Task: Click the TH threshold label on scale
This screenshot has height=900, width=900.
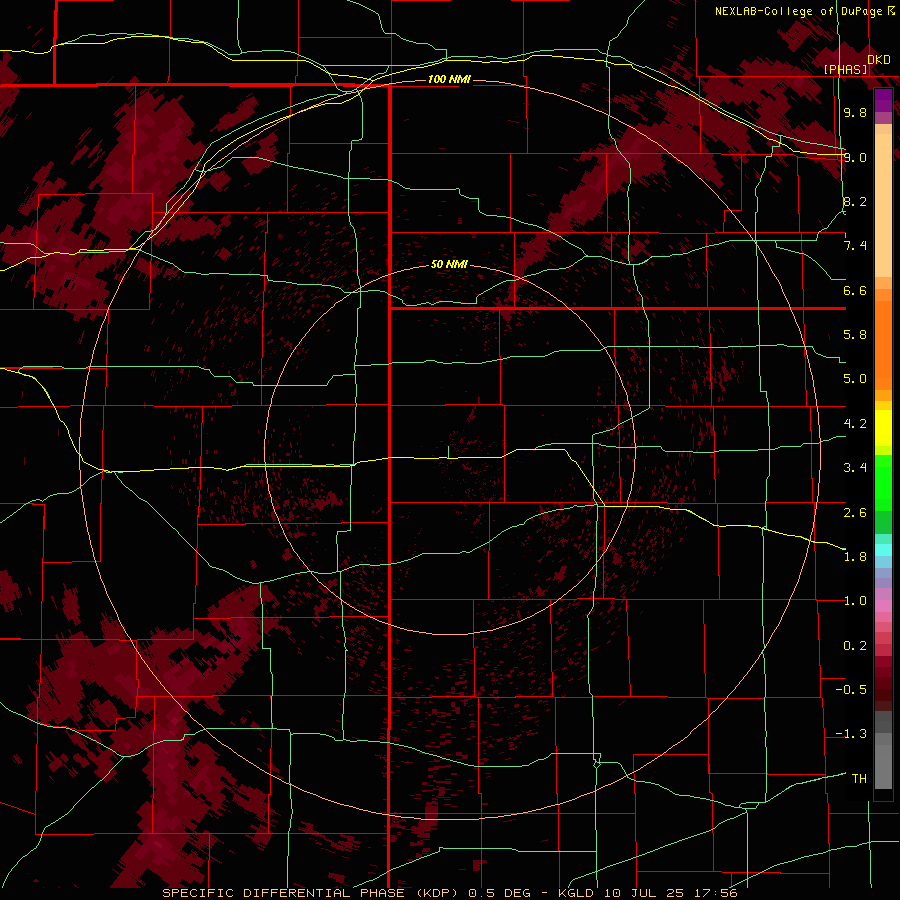Action: click(x=859, y=779)
